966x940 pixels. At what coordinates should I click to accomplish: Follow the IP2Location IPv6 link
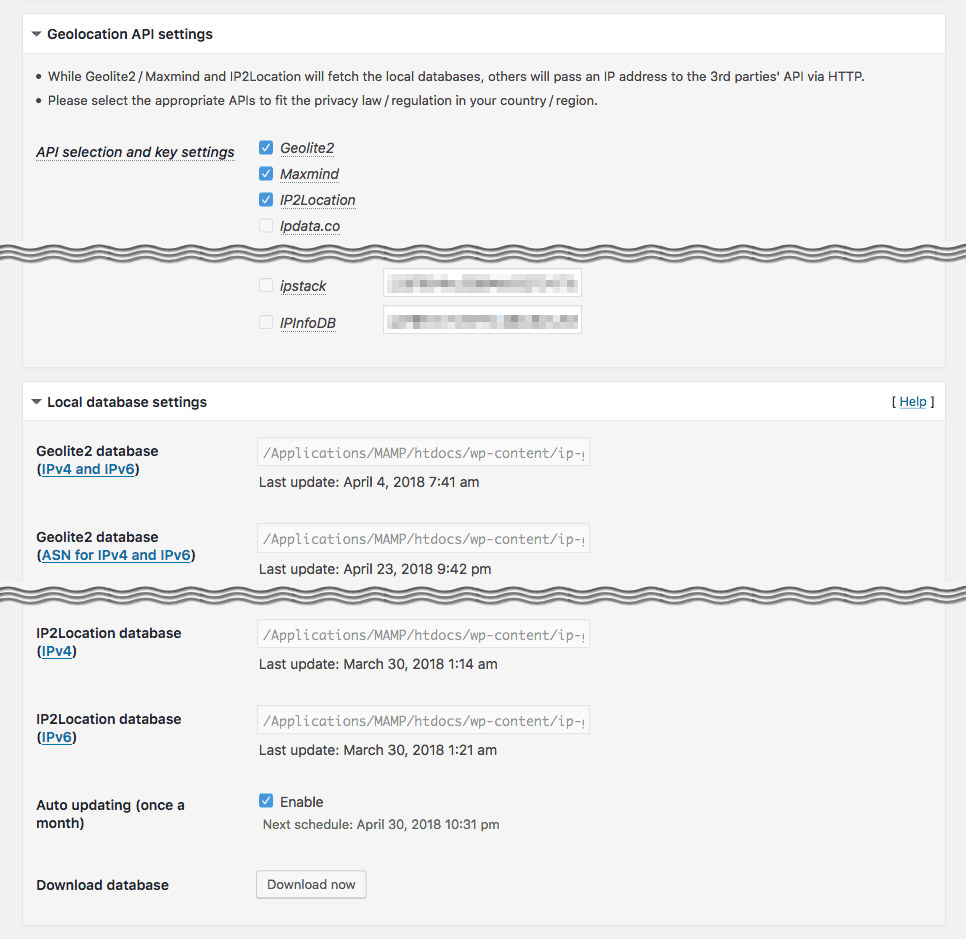56,737
